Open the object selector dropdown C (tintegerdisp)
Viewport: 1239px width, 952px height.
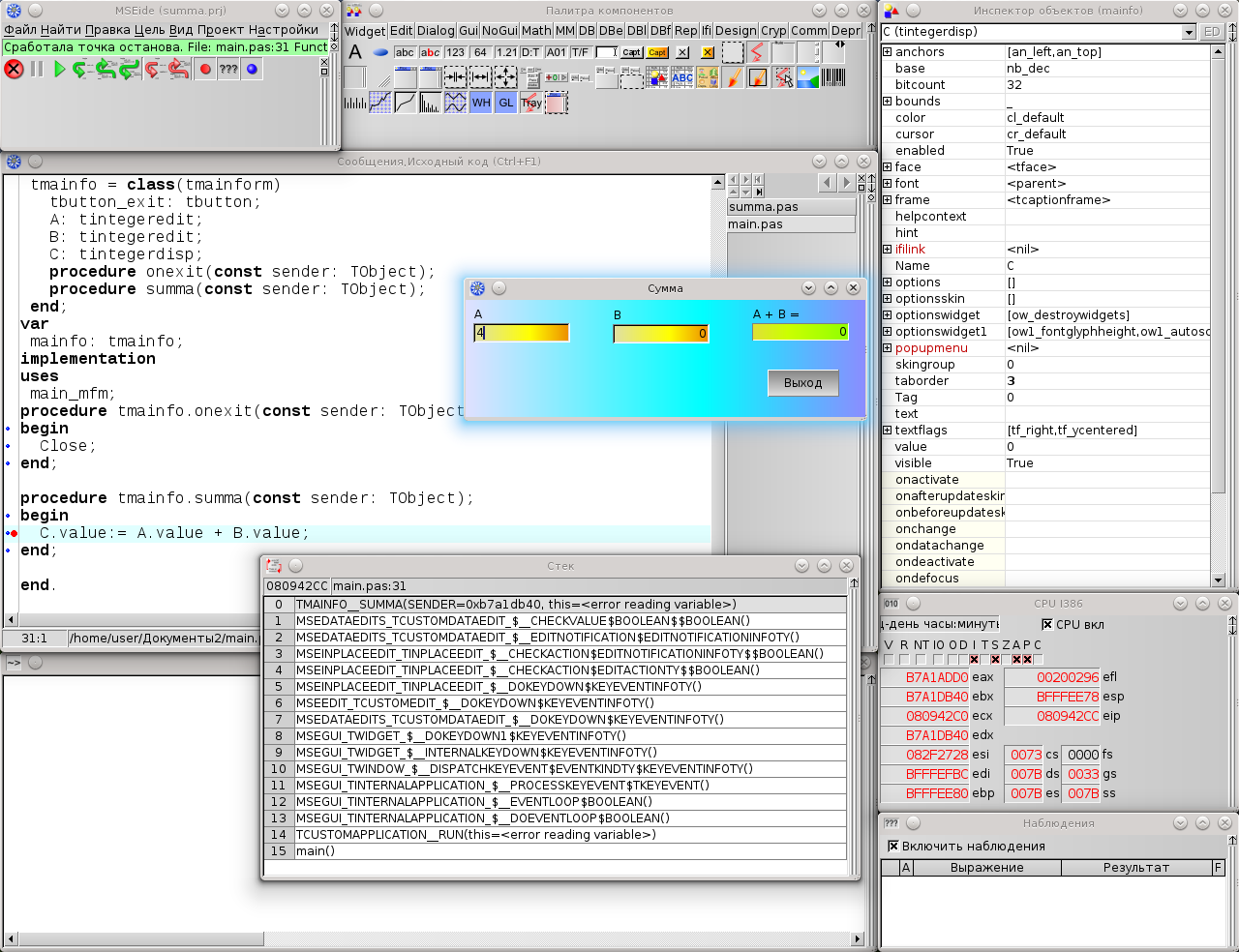point(1189,32)
